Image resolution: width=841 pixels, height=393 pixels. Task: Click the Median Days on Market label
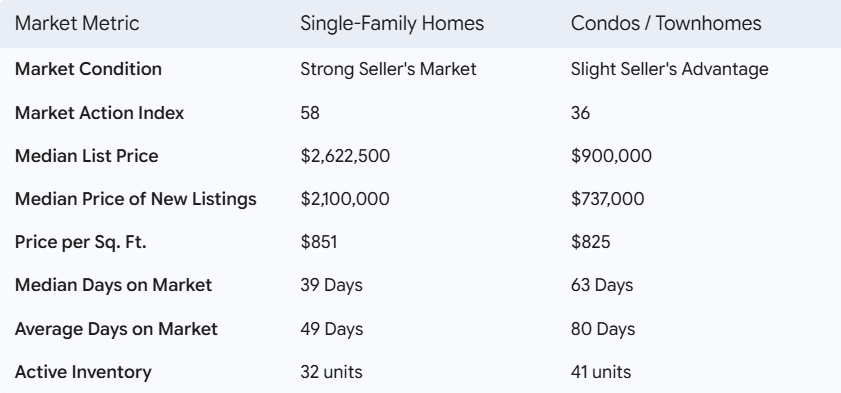(x=113, y=285)
